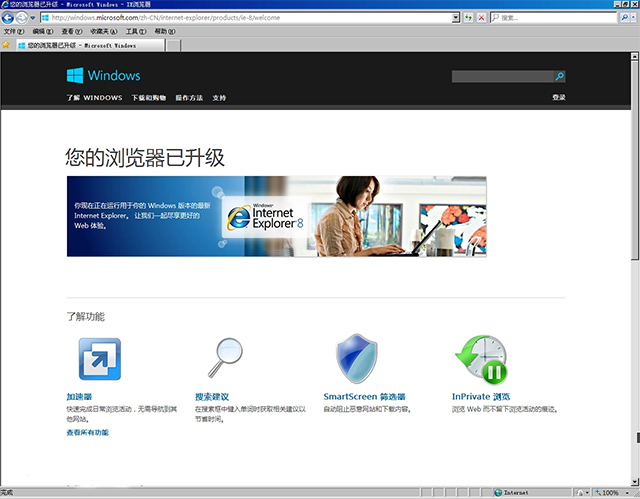Click the 搜索建议 magnifying glass icon

point(225,359)
